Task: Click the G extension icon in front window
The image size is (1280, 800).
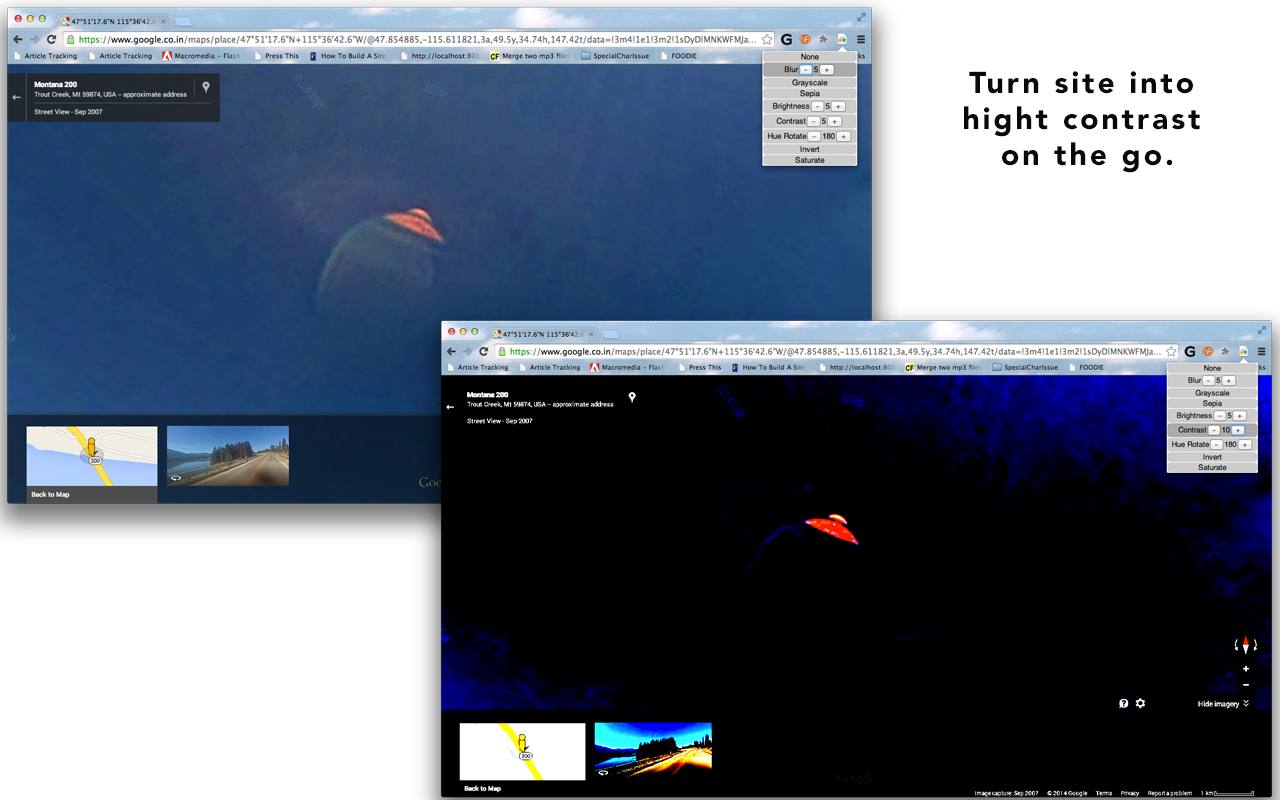Action: (1190, 351)
